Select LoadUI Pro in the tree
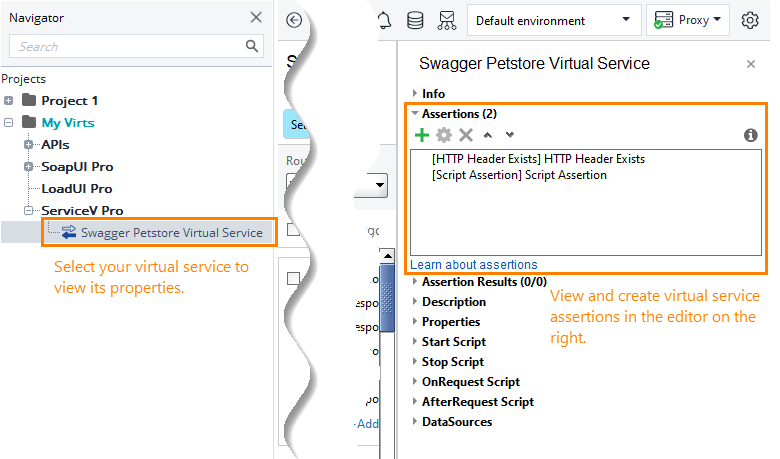 point(77,188)
